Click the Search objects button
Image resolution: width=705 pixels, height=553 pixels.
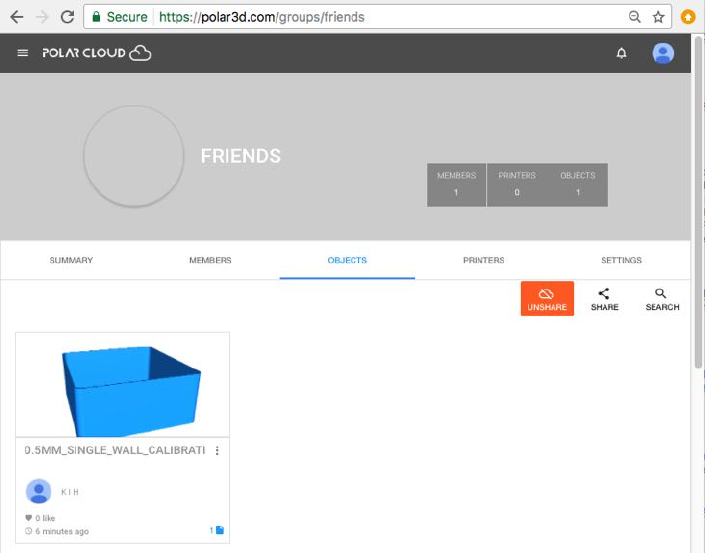pyautogui.click(x=662, y=300)
